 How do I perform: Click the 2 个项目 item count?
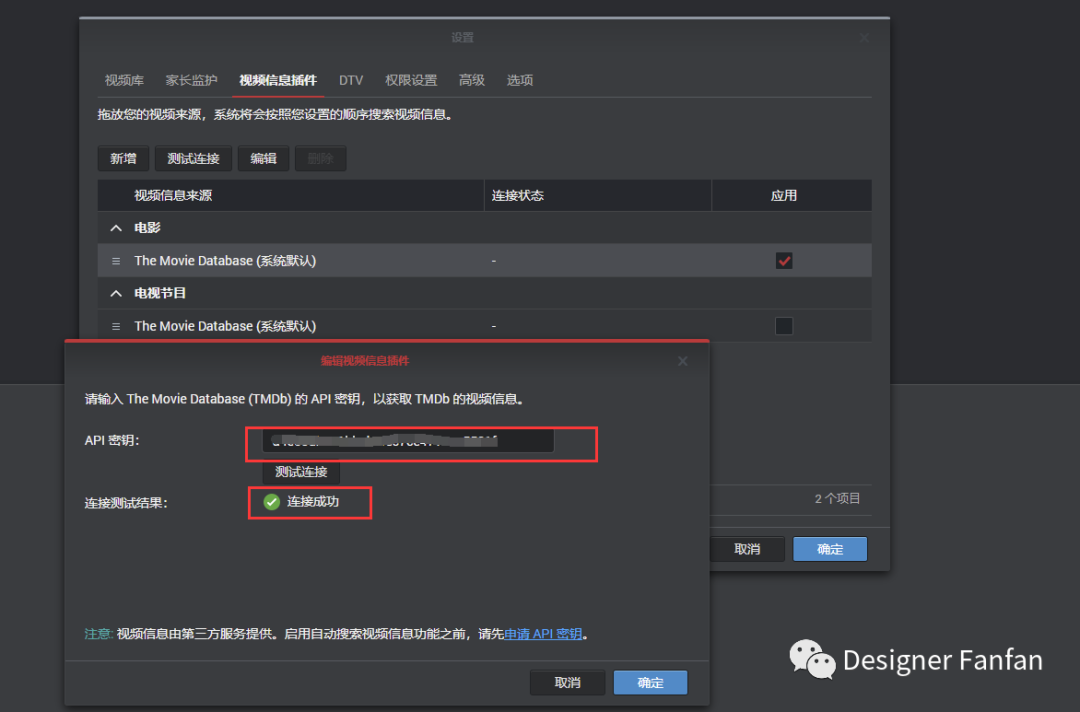pos(838,499)
